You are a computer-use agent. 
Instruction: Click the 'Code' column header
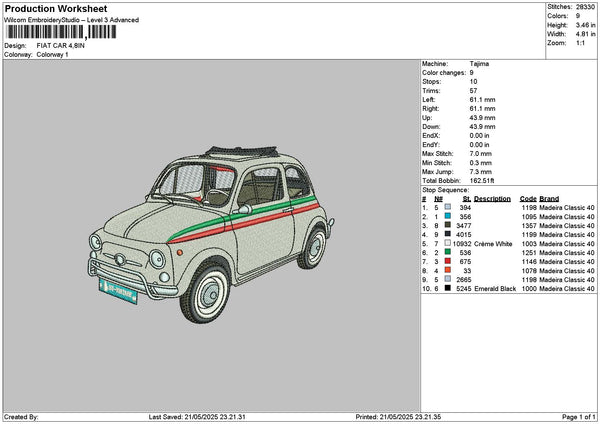(528, 199)
